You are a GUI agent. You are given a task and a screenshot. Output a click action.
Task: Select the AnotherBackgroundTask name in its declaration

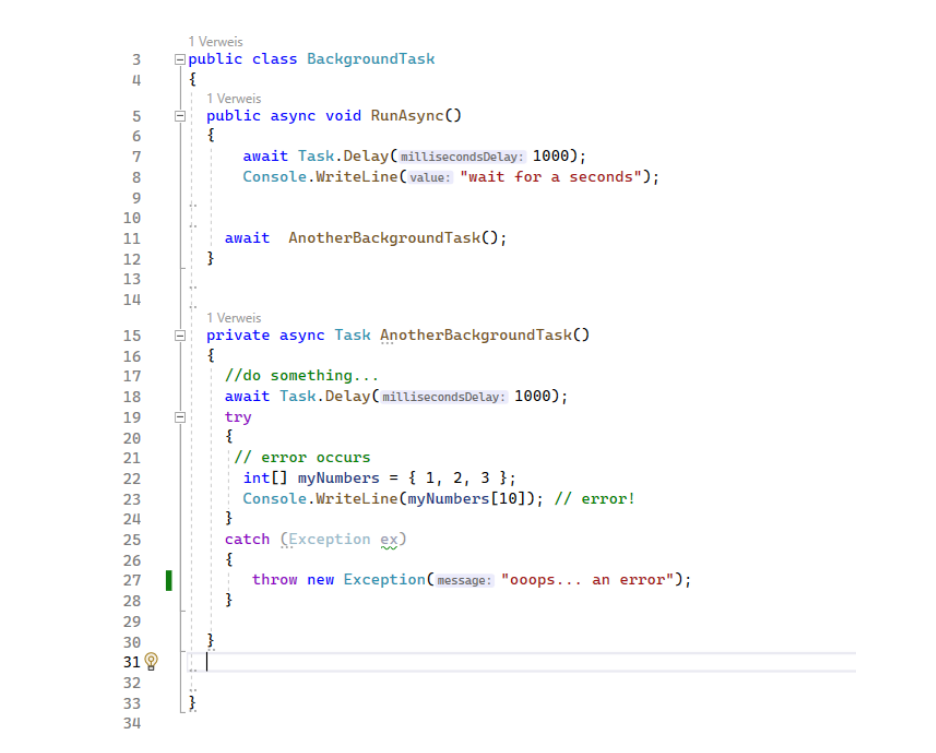476,335
